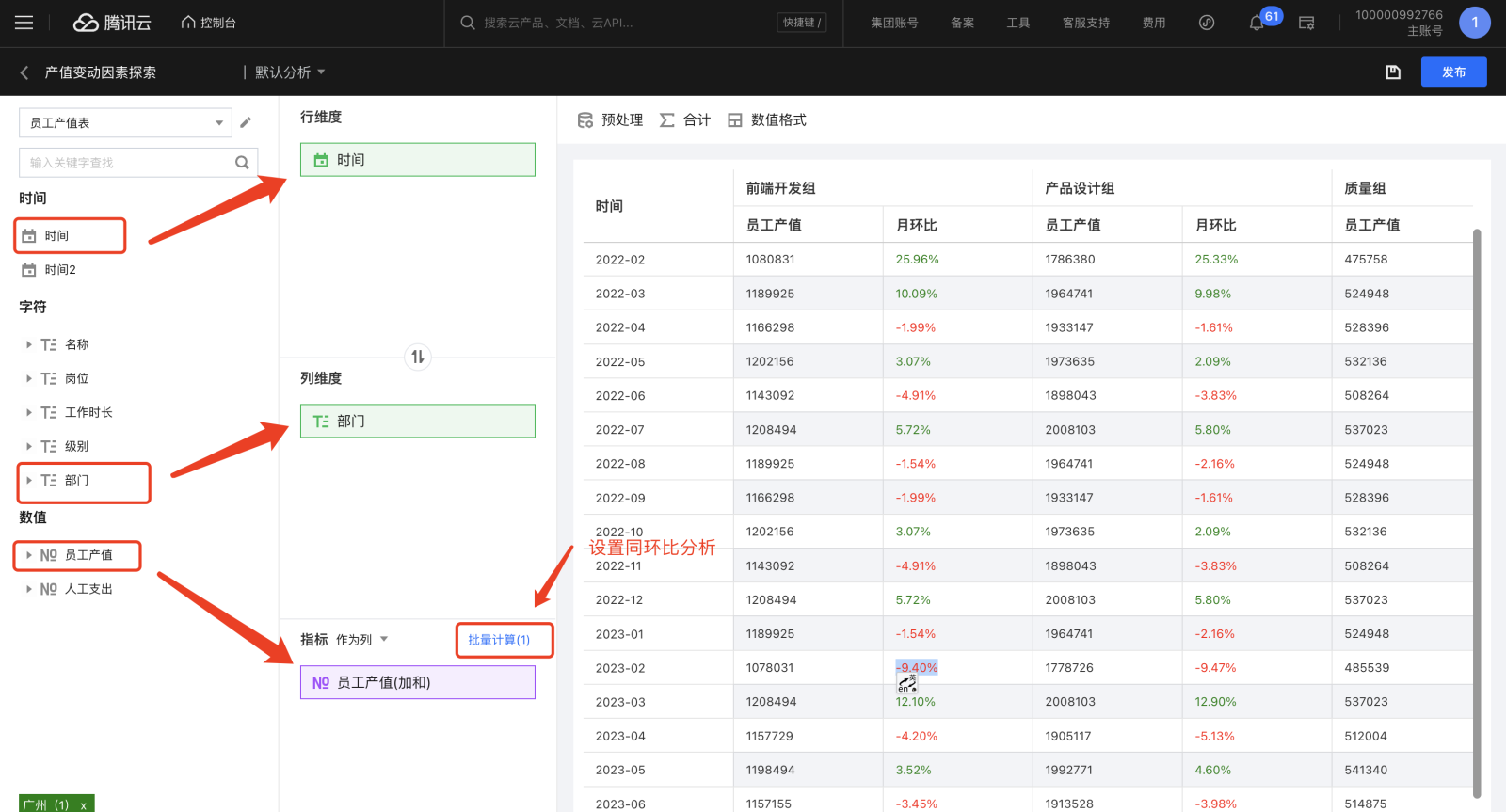Click the 质量组 column group header
Image resolution: width=1506 pixels, height=812 pixels.
click(x=1365, y=188)
